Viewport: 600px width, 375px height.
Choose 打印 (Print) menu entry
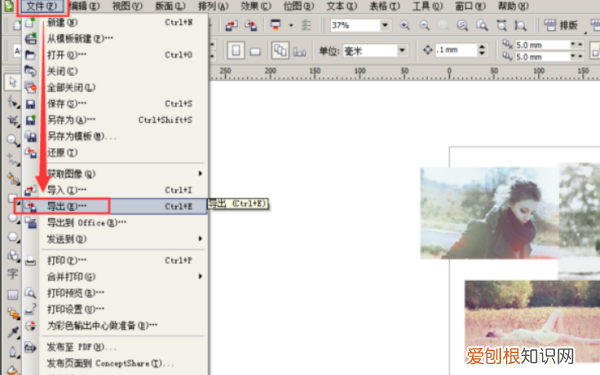(115, 261)
